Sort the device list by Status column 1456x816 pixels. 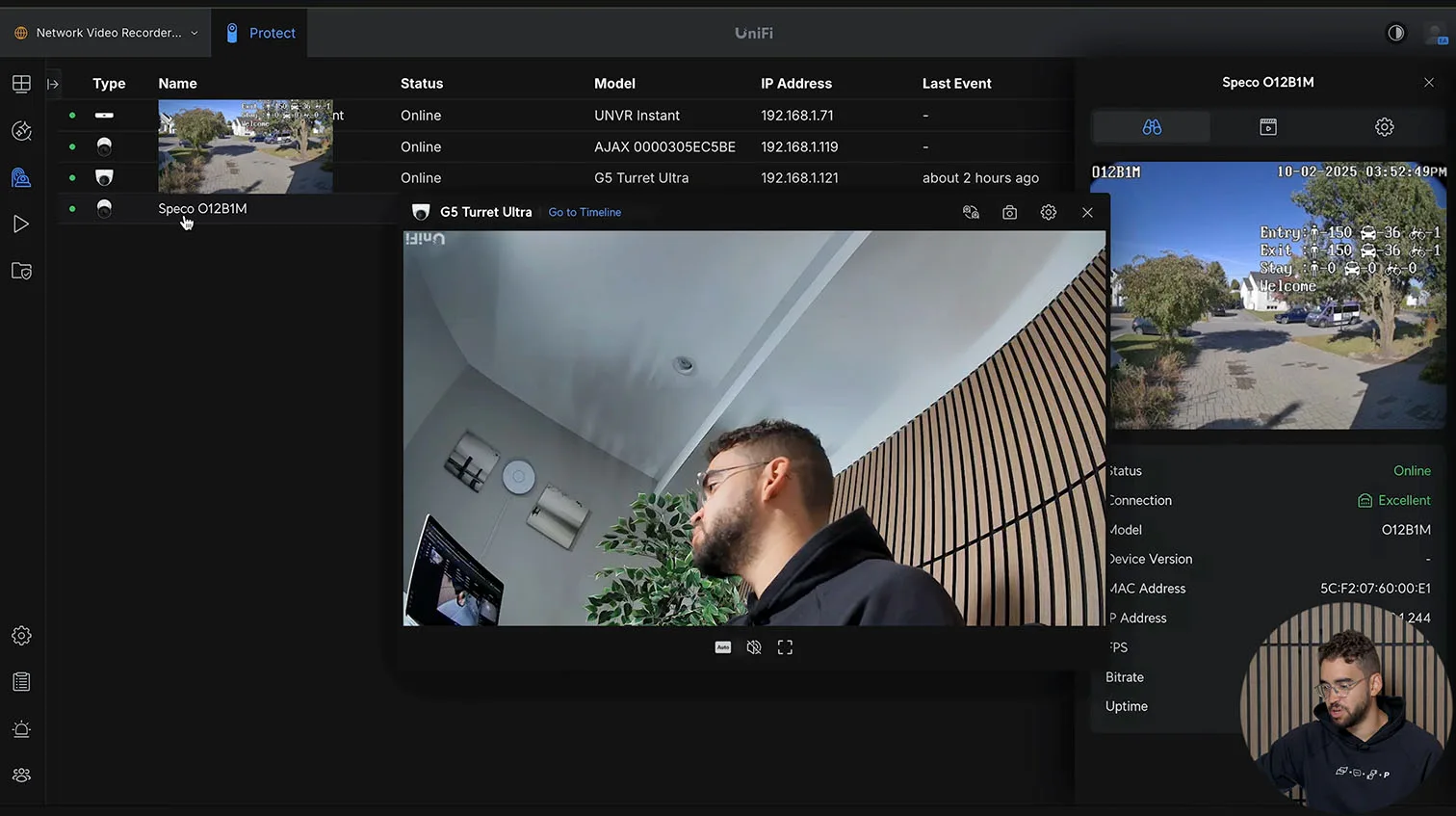pos(422,84)
